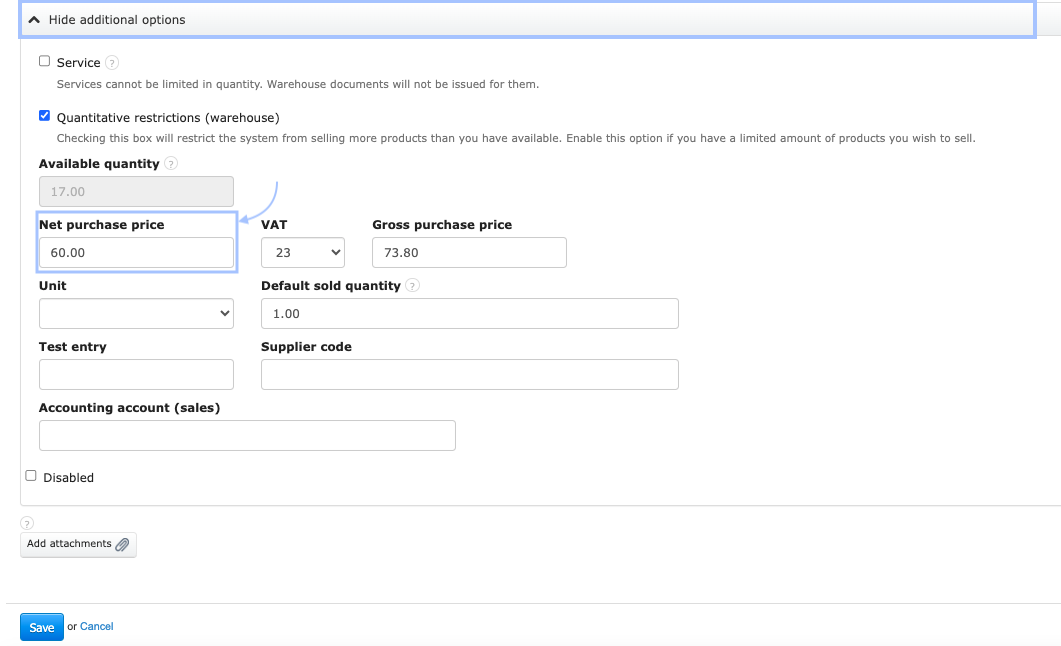1061x646 pixels.
Task: Open the VAT rate dropdown
Action: point(302,253)
